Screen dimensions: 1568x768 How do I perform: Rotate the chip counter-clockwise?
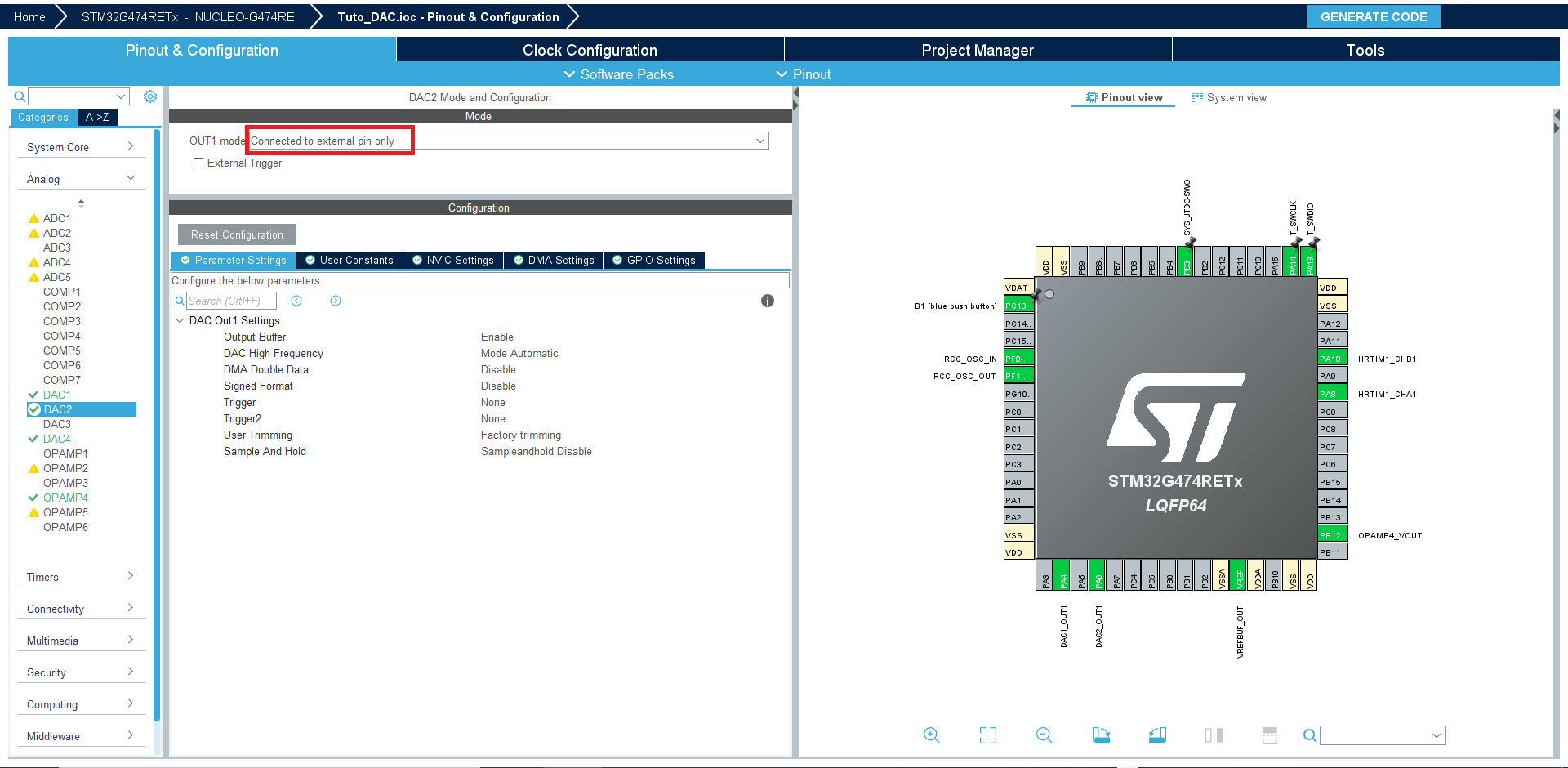[x=1157, y=735]
